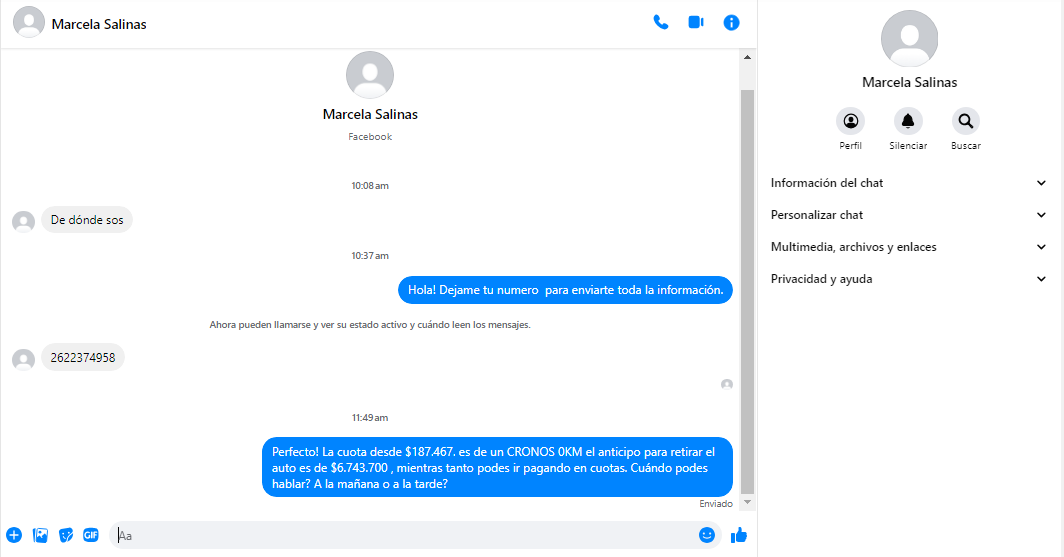Screen dimensions: 1064x557
Task: Search in conversation with Buscar
Action: click(x=965, y=122)
